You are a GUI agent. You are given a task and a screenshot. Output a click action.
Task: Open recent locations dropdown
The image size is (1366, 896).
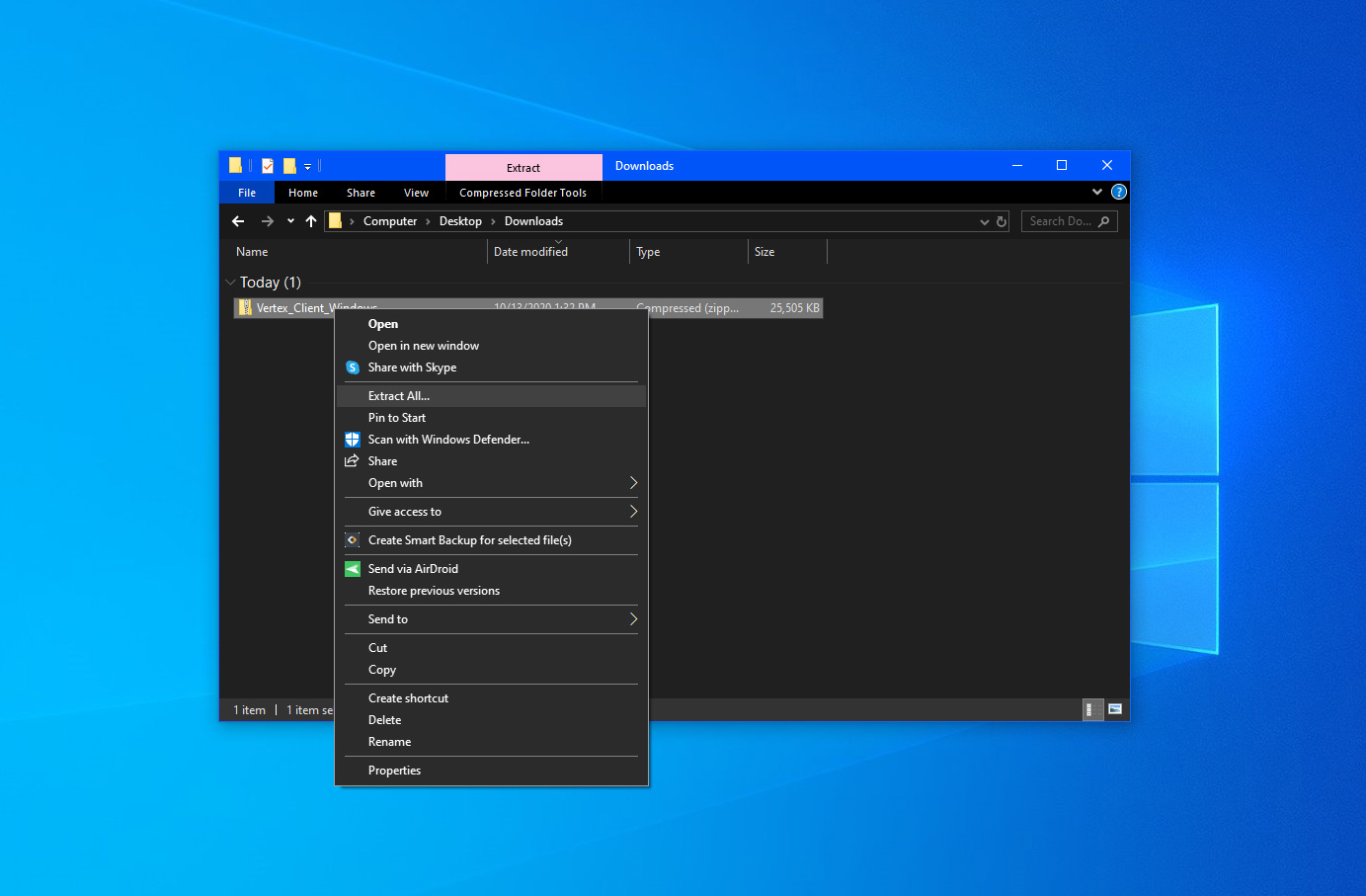tap(290, 221)
